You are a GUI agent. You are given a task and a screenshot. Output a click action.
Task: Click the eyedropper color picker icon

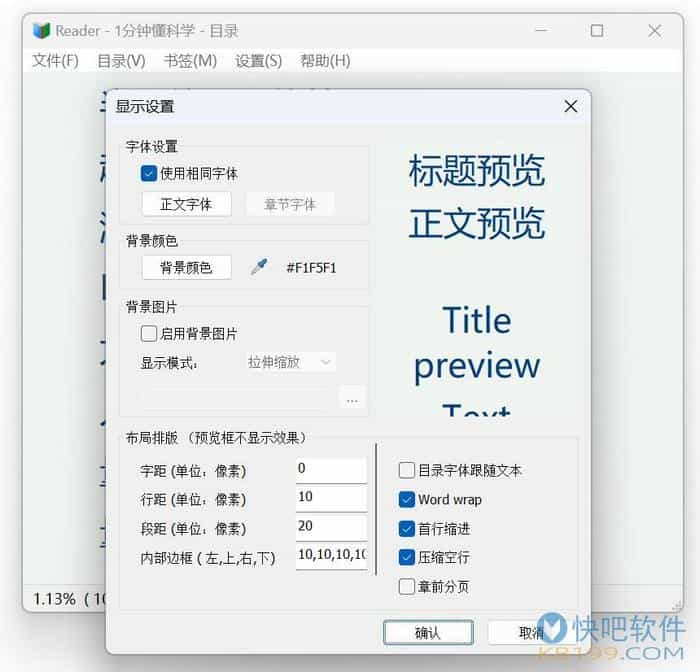(x=259, y=267)
